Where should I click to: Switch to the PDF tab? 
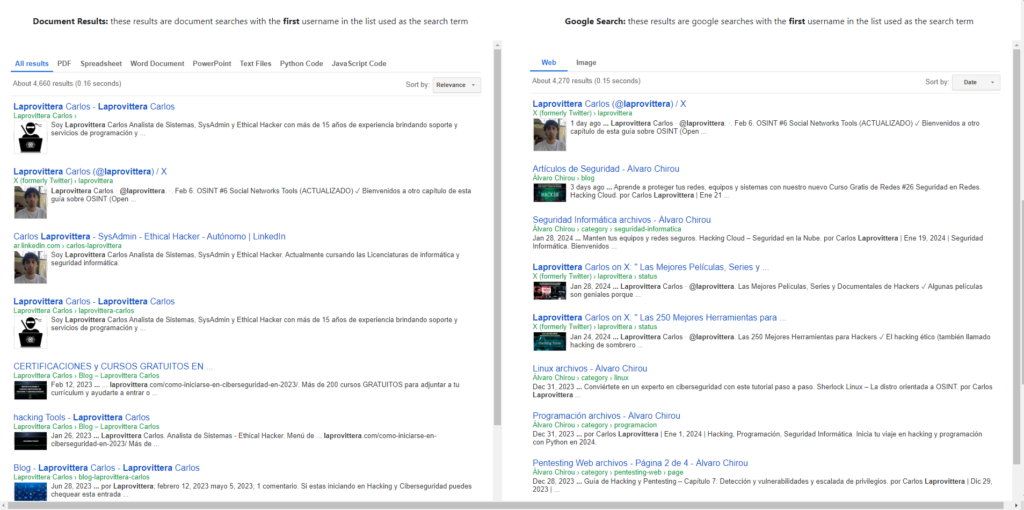pos(64,63)
